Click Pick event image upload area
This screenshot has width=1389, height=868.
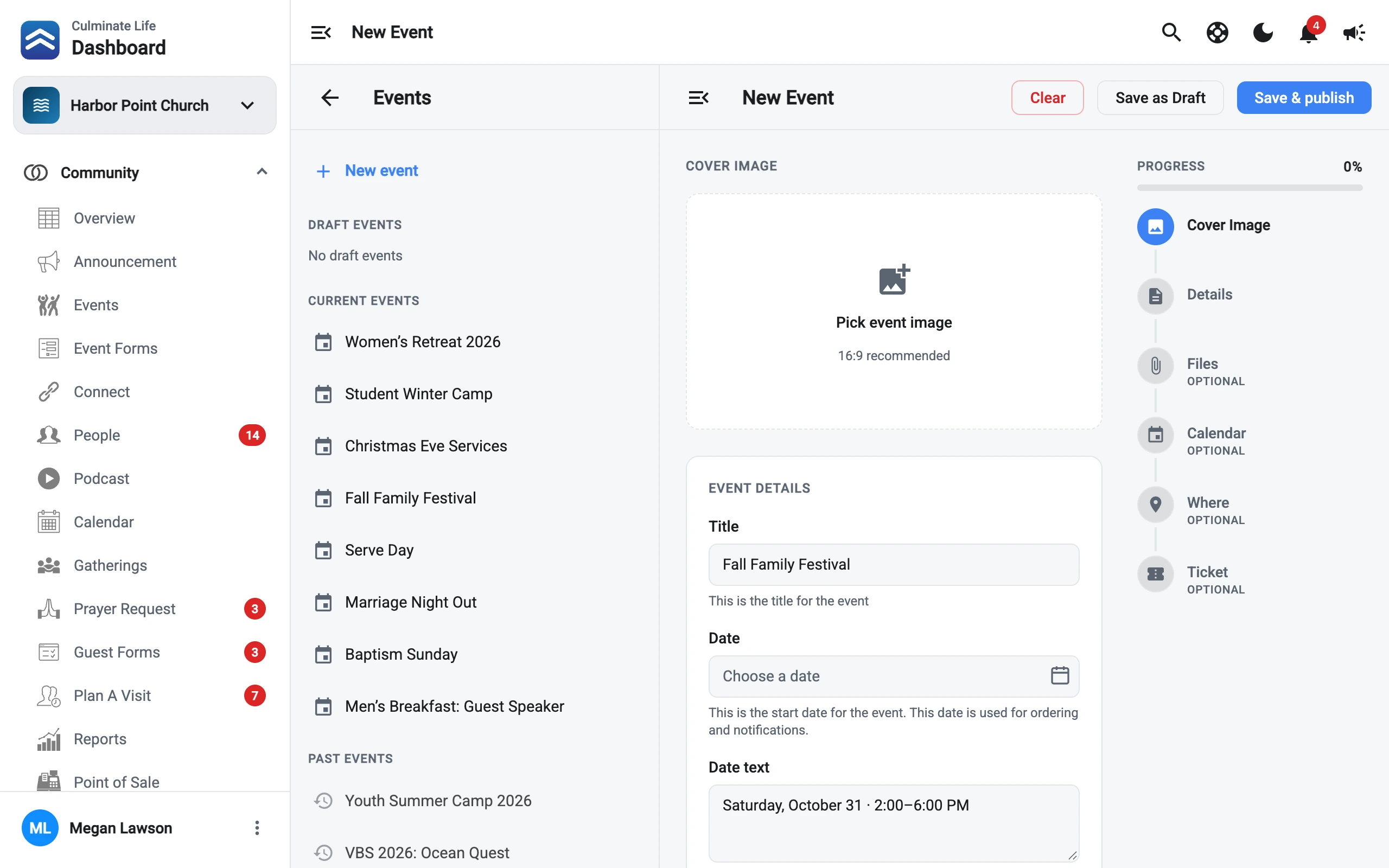894,312
